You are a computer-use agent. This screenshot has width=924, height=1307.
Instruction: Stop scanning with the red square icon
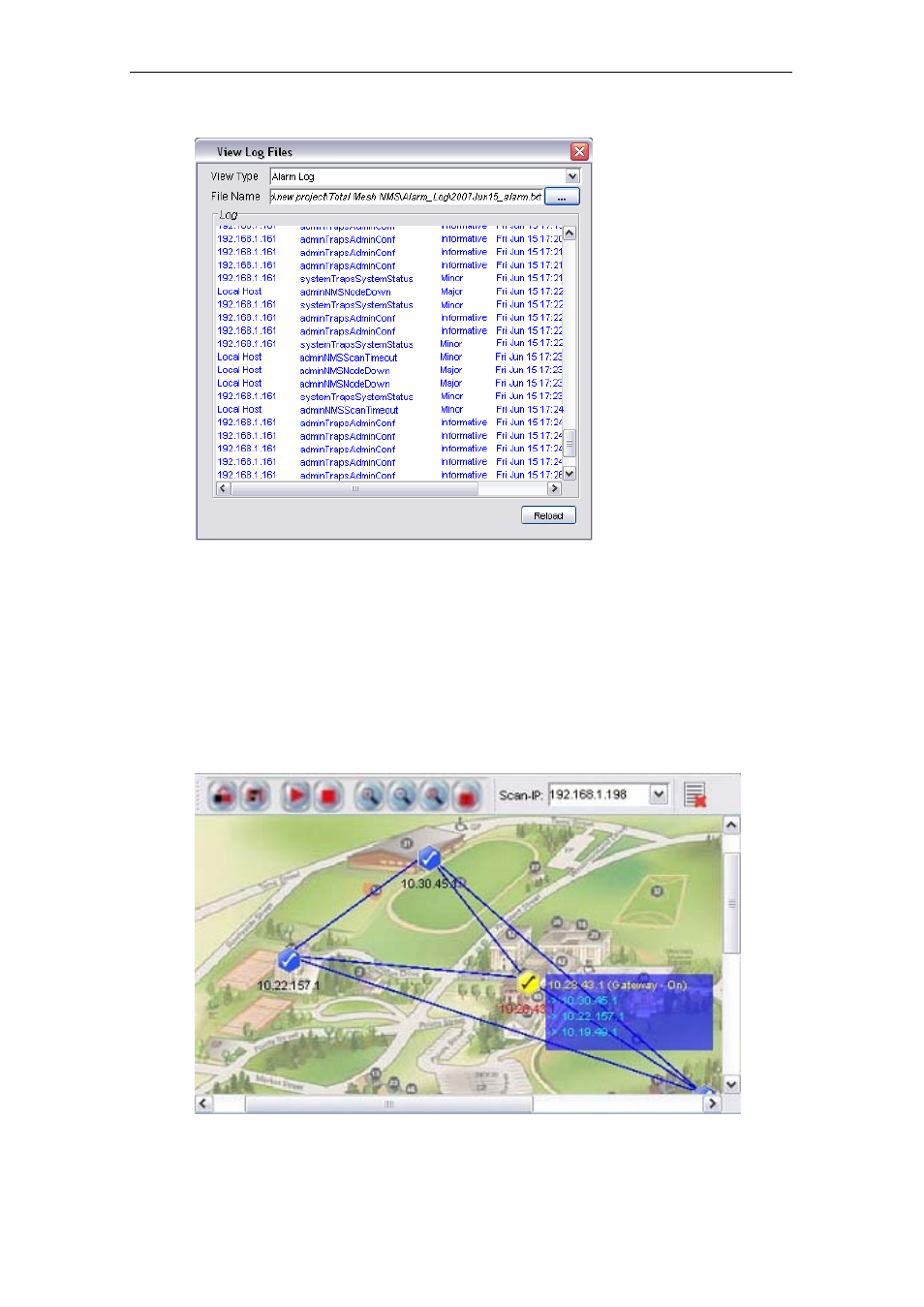[x=328, y=796]
